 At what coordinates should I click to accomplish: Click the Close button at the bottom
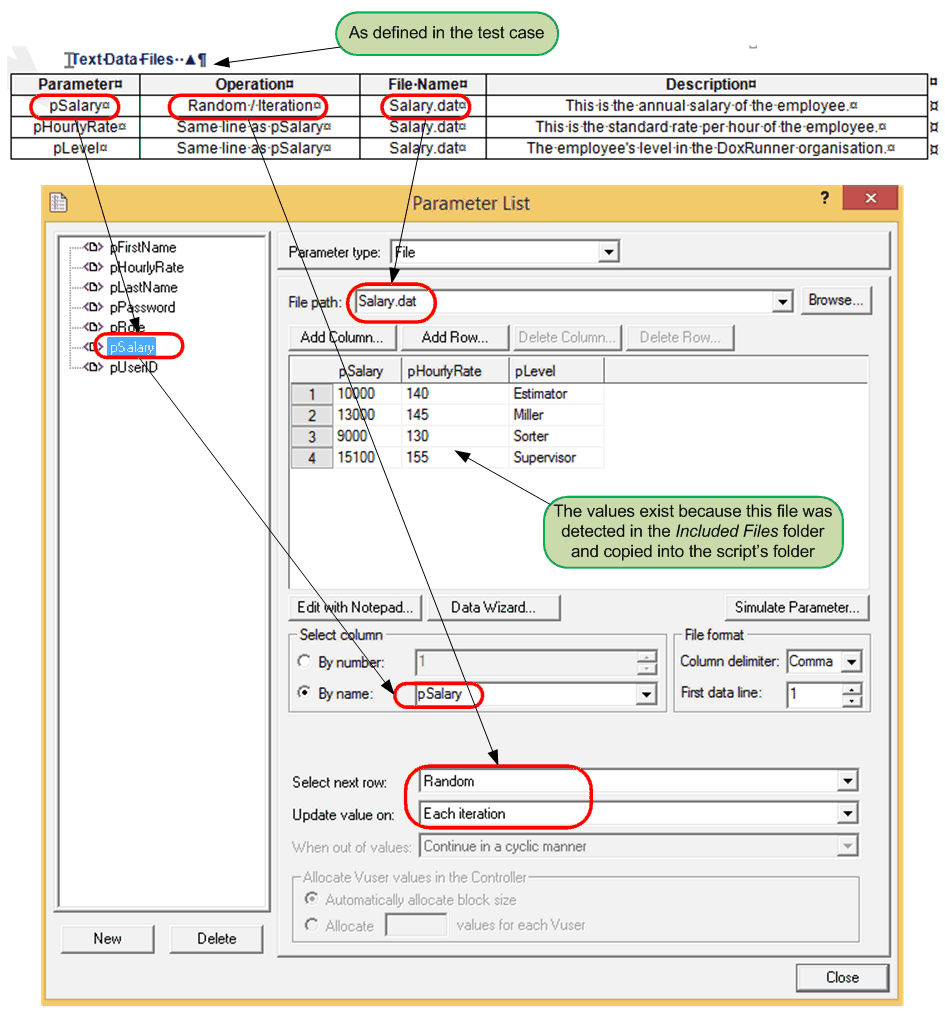[842, 977]
